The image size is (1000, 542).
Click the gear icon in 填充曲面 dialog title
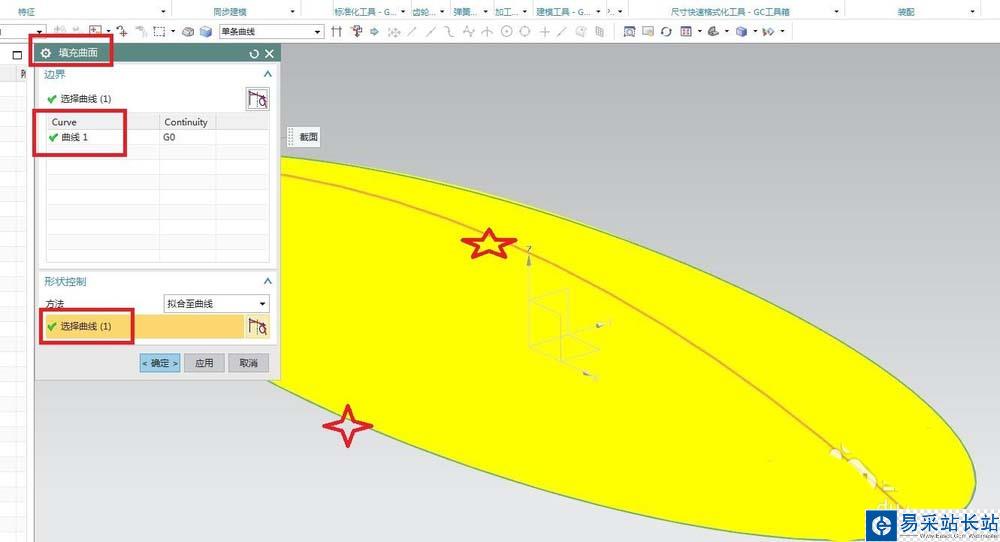coord(46,54)
